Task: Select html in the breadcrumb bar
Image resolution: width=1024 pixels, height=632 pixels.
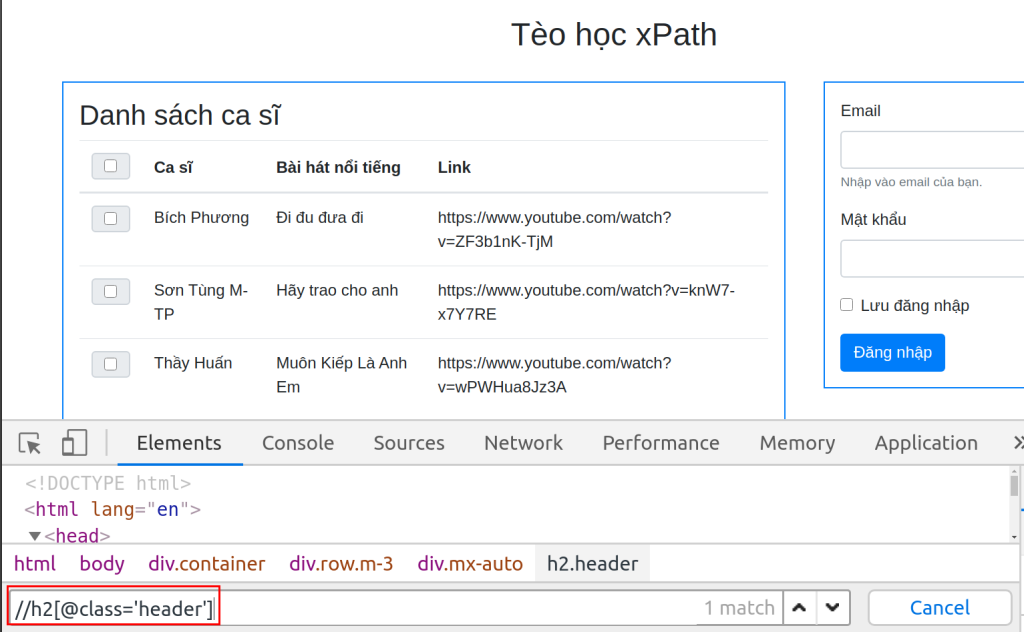Action: click(x=35, y=563)
